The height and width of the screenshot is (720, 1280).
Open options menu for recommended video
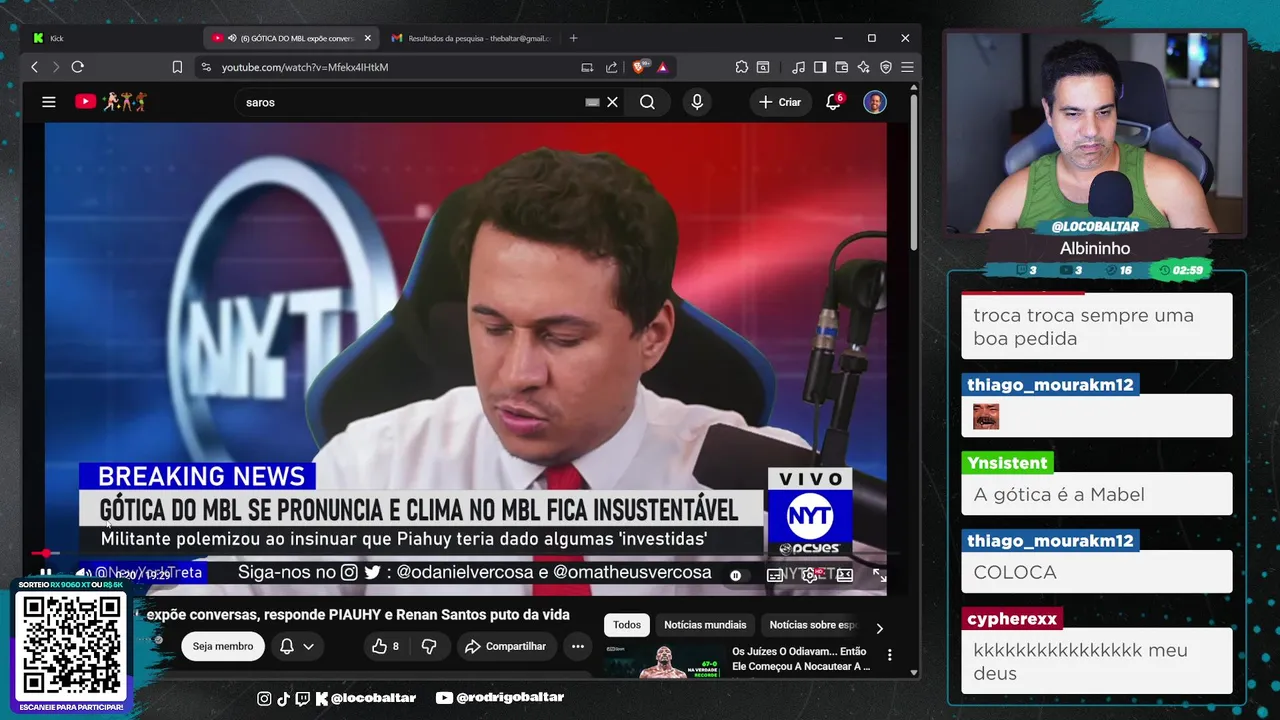(889, 655)
